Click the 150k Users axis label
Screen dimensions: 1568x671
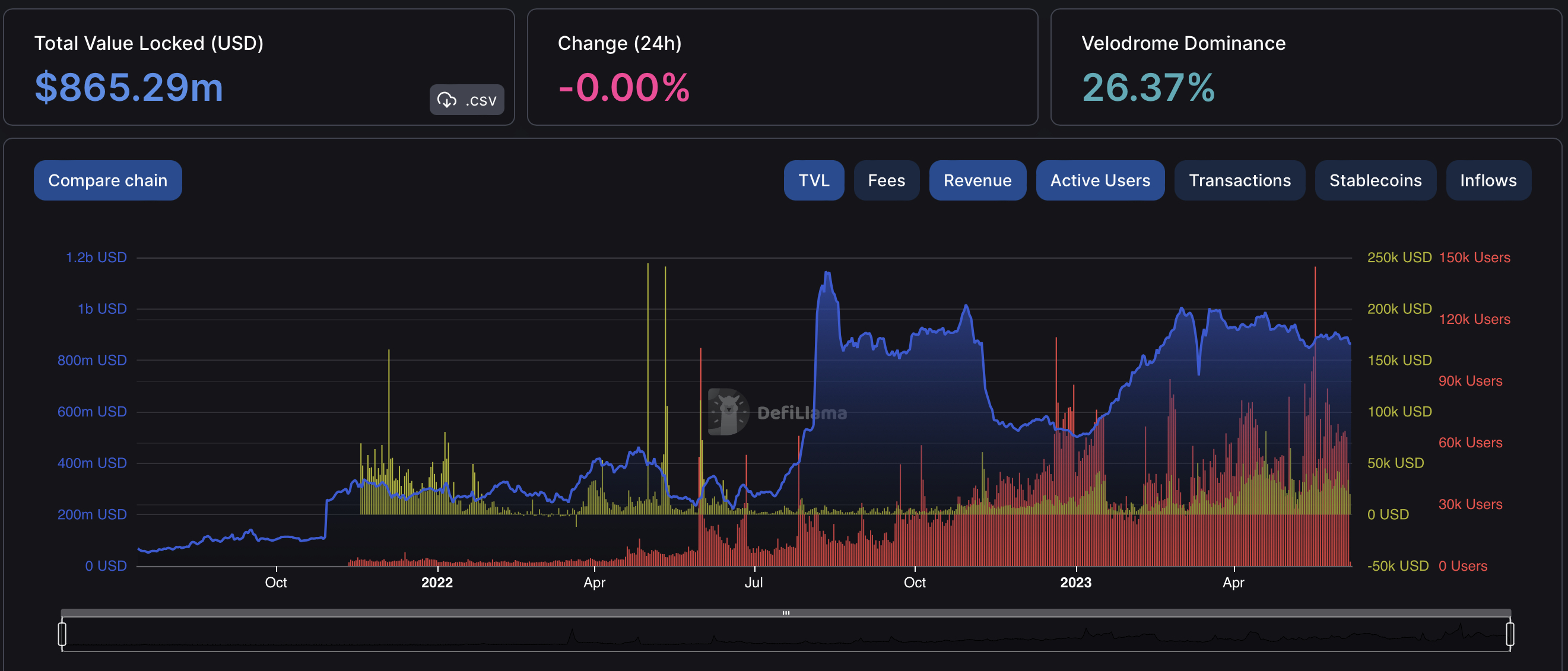[x=1474, y=257]
